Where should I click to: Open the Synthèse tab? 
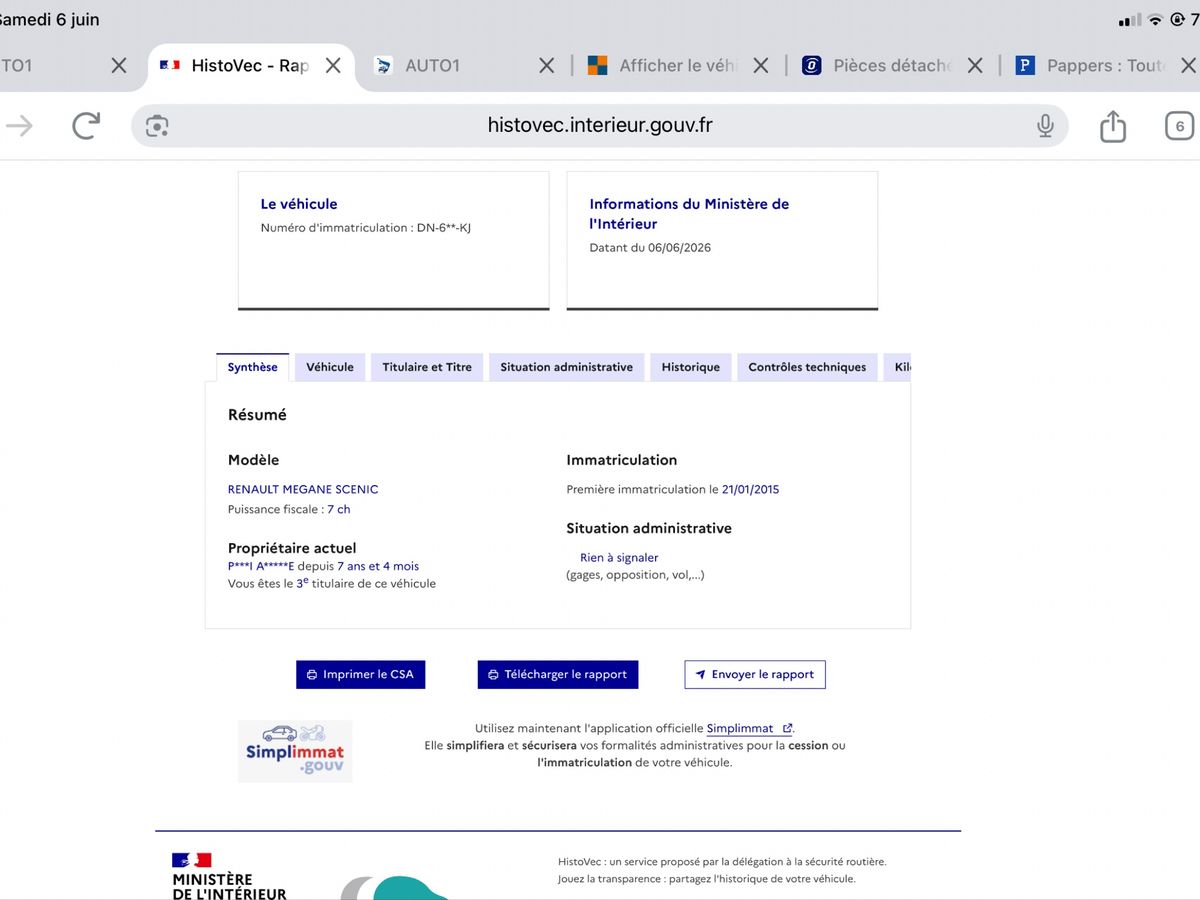pyautogui.click(x=253, y=367)
